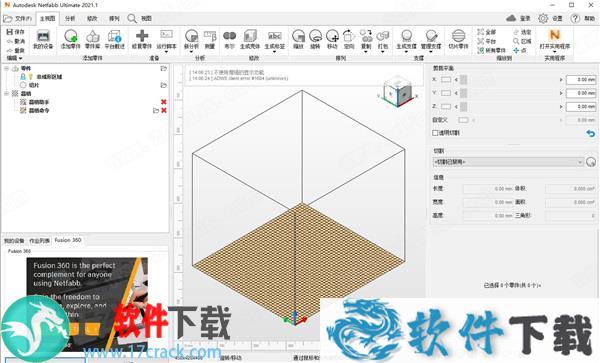Click the Create Shell icon

250,36
